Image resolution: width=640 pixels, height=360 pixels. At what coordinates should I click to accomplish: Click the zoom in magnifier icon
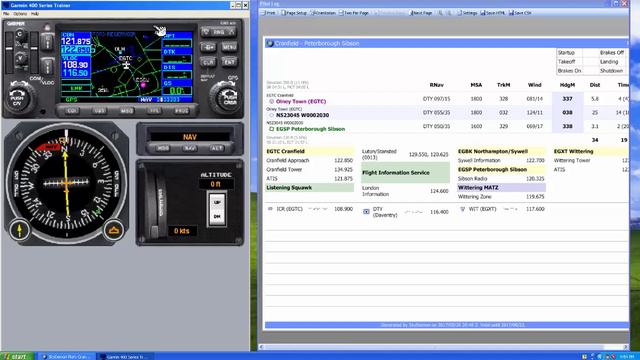tap(440, 13)
